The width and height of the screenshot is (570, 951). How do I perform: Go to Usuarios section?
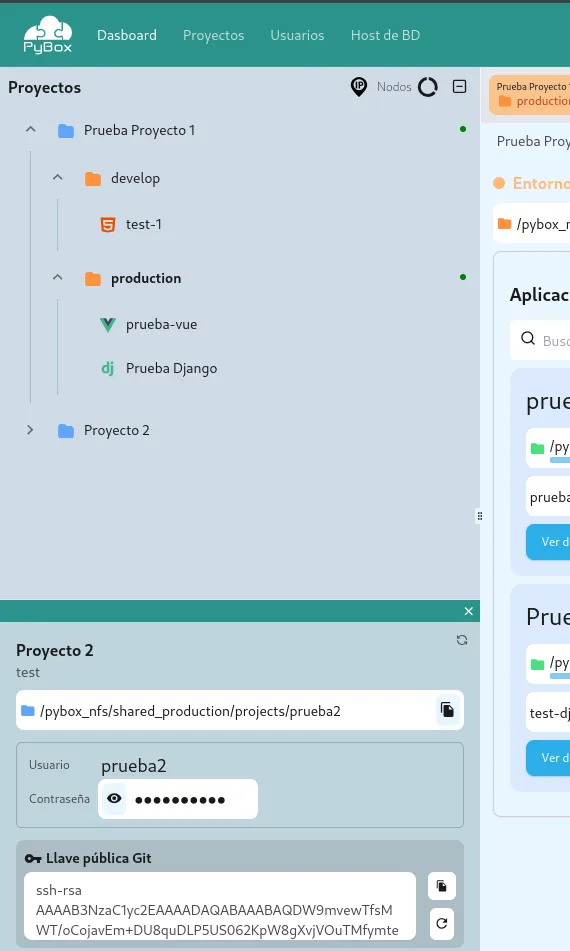click(297, 35)
